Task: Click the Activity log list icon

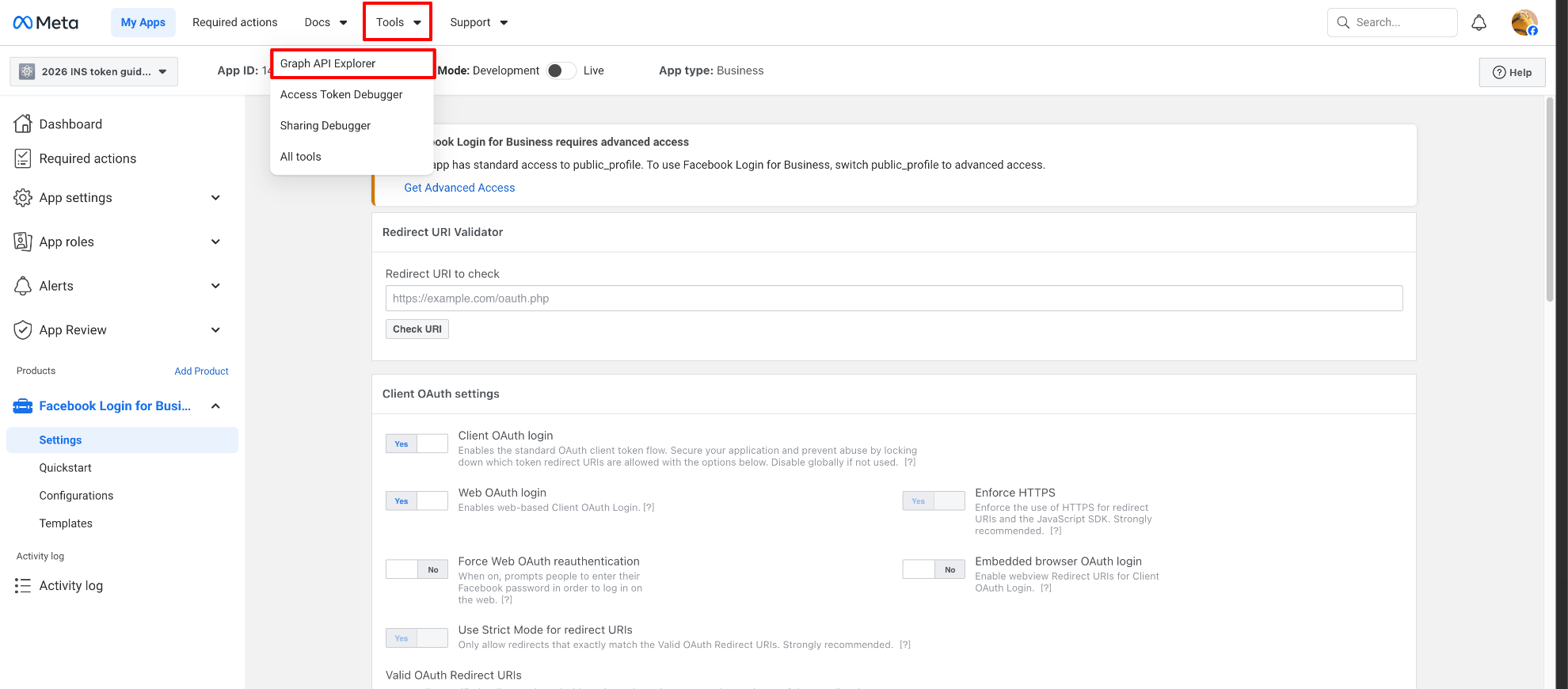Action: (x=23, y=585)
